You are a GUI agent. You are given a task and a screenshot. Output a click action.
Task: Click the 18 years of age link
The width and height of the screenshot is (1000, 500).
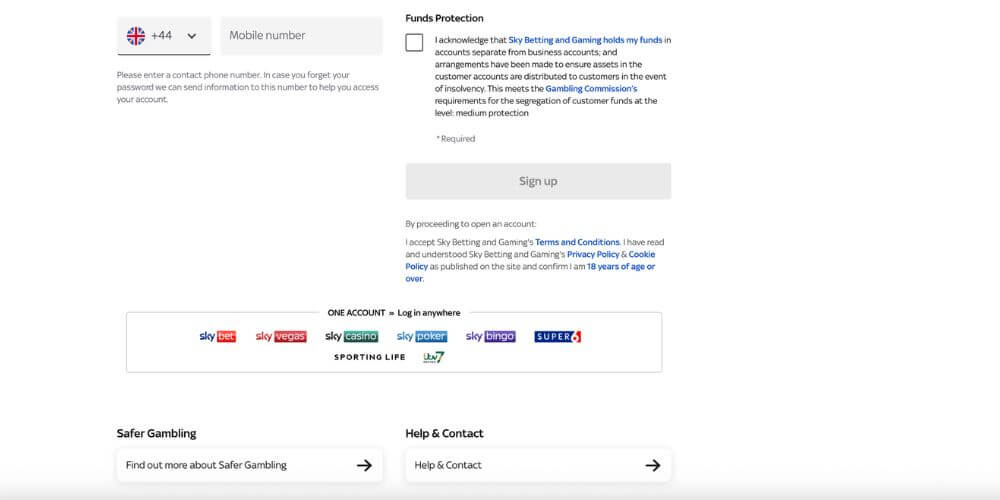point(620,267)
